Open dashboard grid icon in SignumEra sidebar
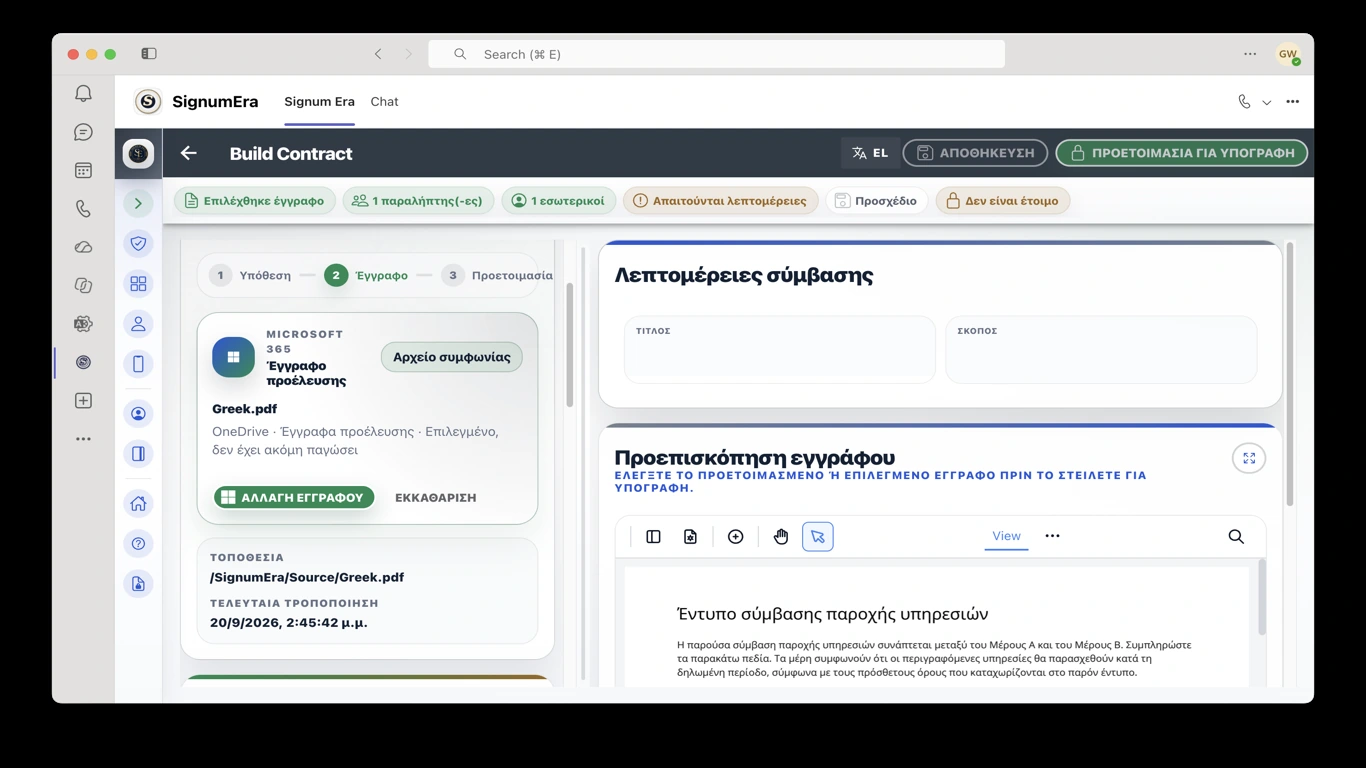The image size is (1366, 768). coord(138,284)
